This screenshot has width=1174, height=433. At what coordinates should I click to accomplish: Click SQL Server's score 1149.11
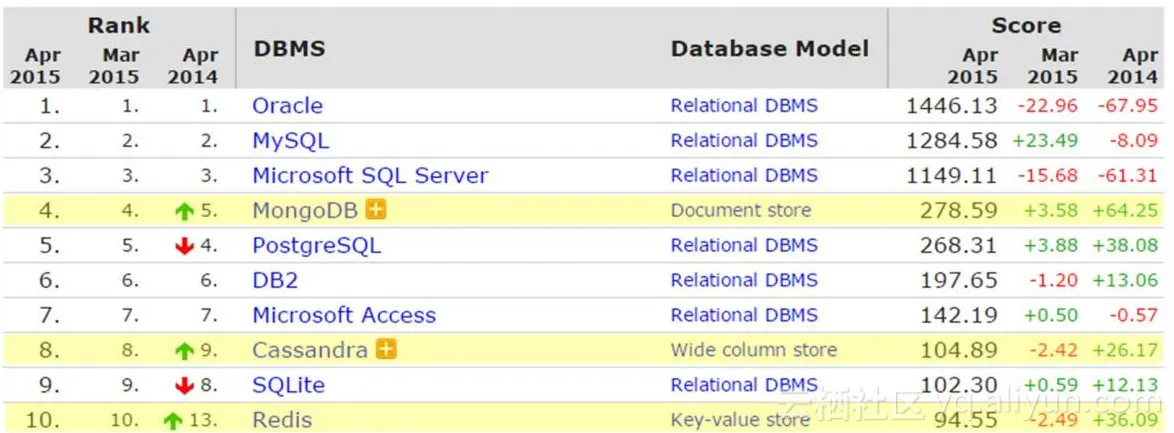(x=952, y=176)
